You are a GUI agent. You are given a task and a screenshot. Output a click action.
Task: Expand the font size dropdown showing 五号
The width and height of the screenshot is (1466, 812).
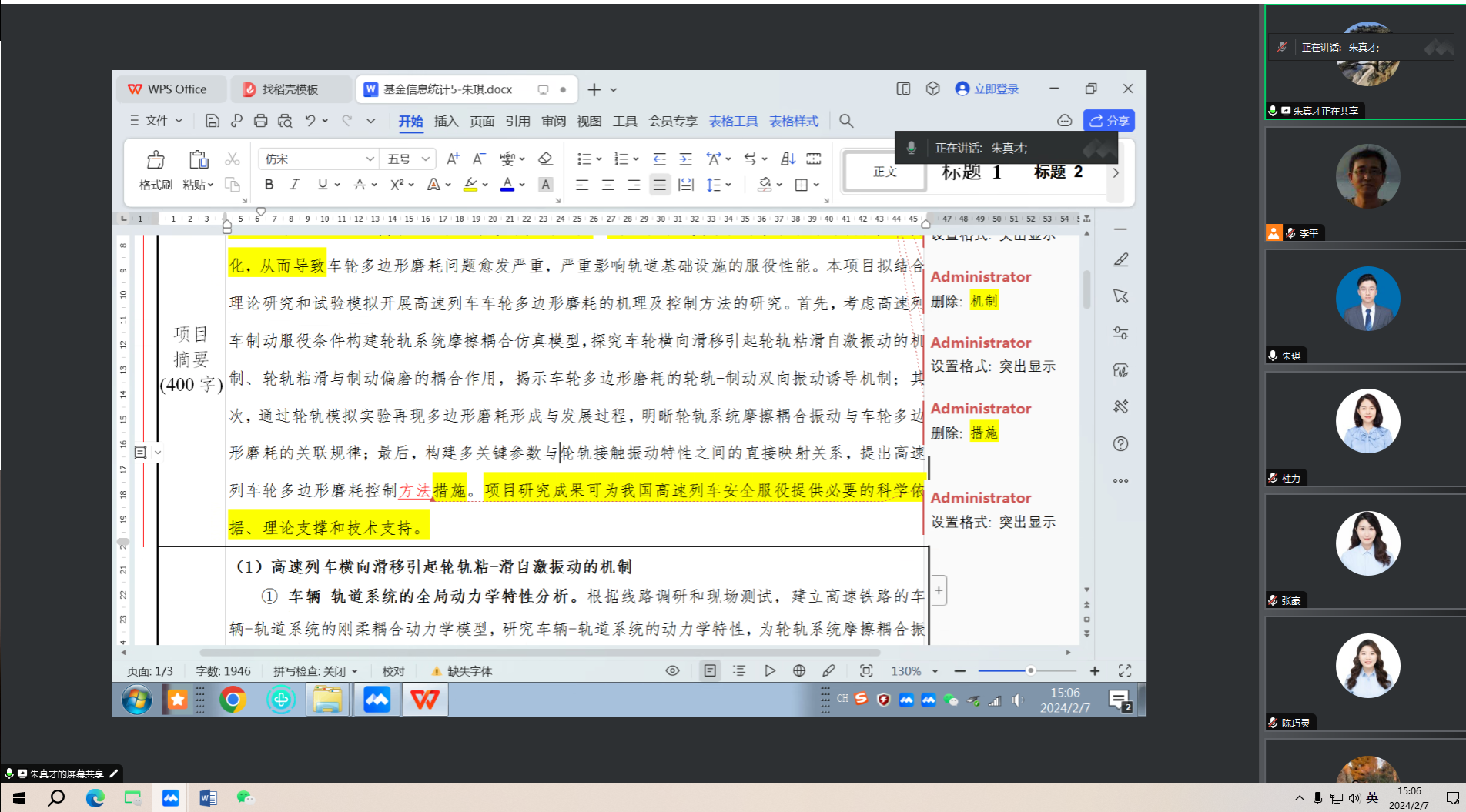click(x=425, y=159)
